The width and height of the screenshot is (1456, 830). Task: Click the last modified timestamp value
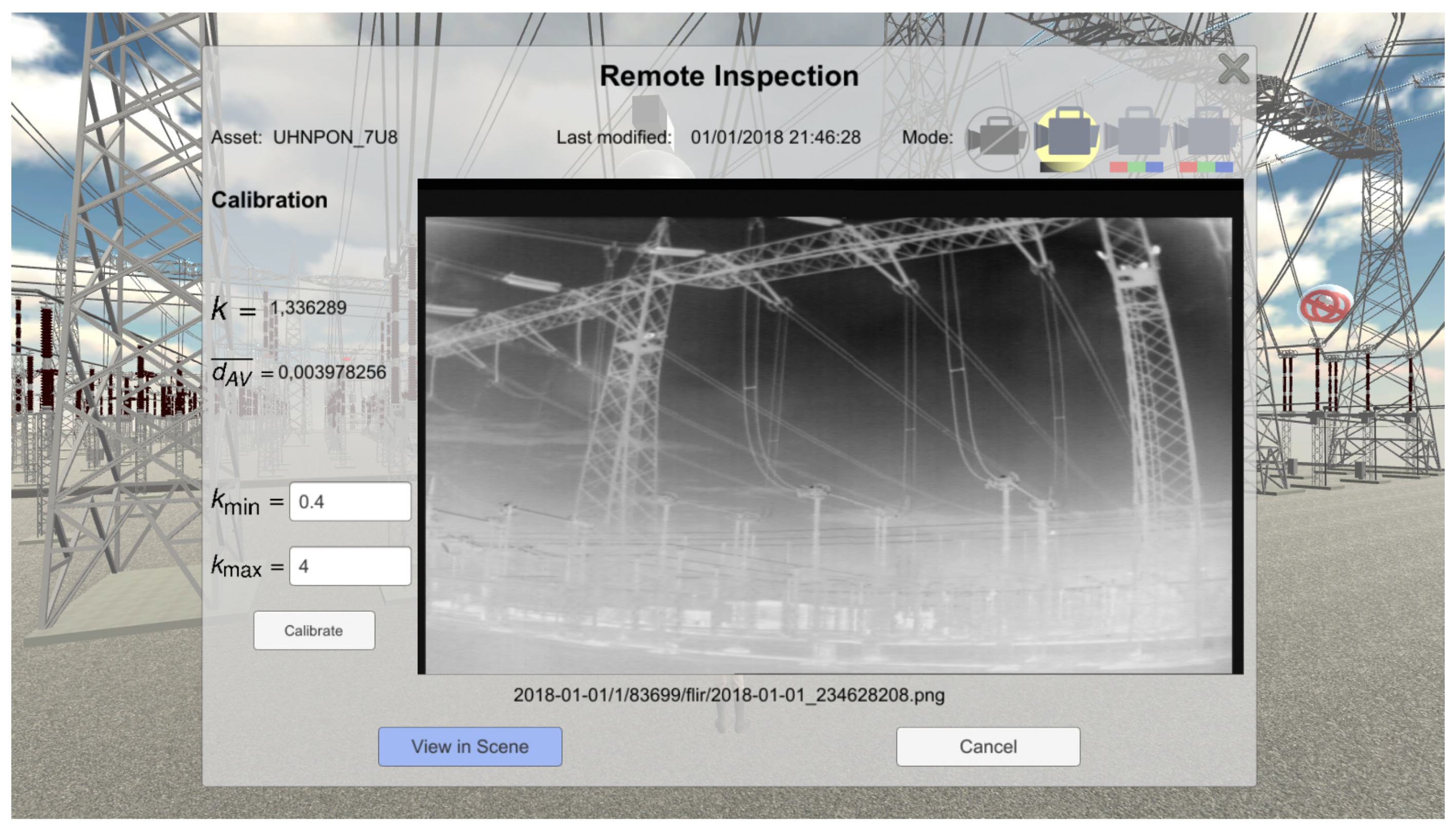[775, 137]
